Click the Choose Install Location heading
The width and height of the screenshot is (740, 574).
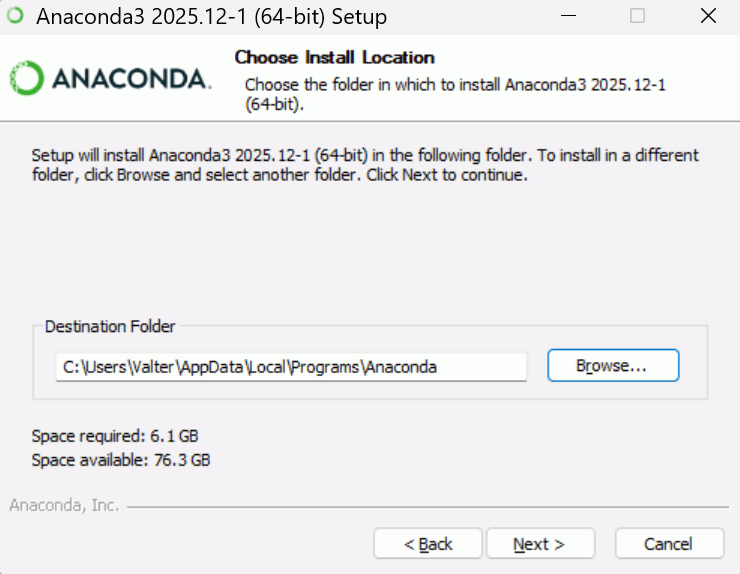(334, 58)
